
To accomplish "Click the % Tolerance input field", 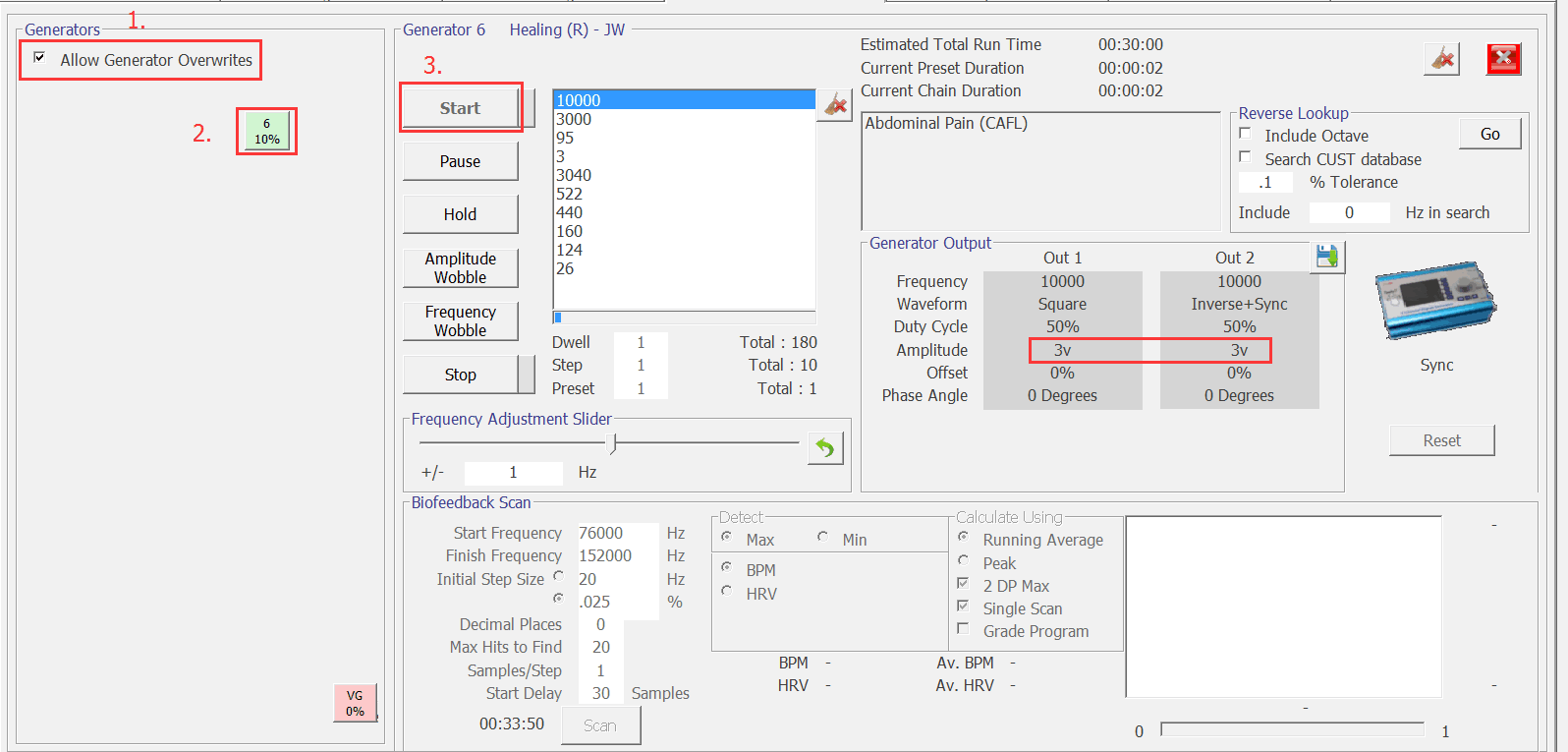I will pyautogui.click(x=1265, y=182).
